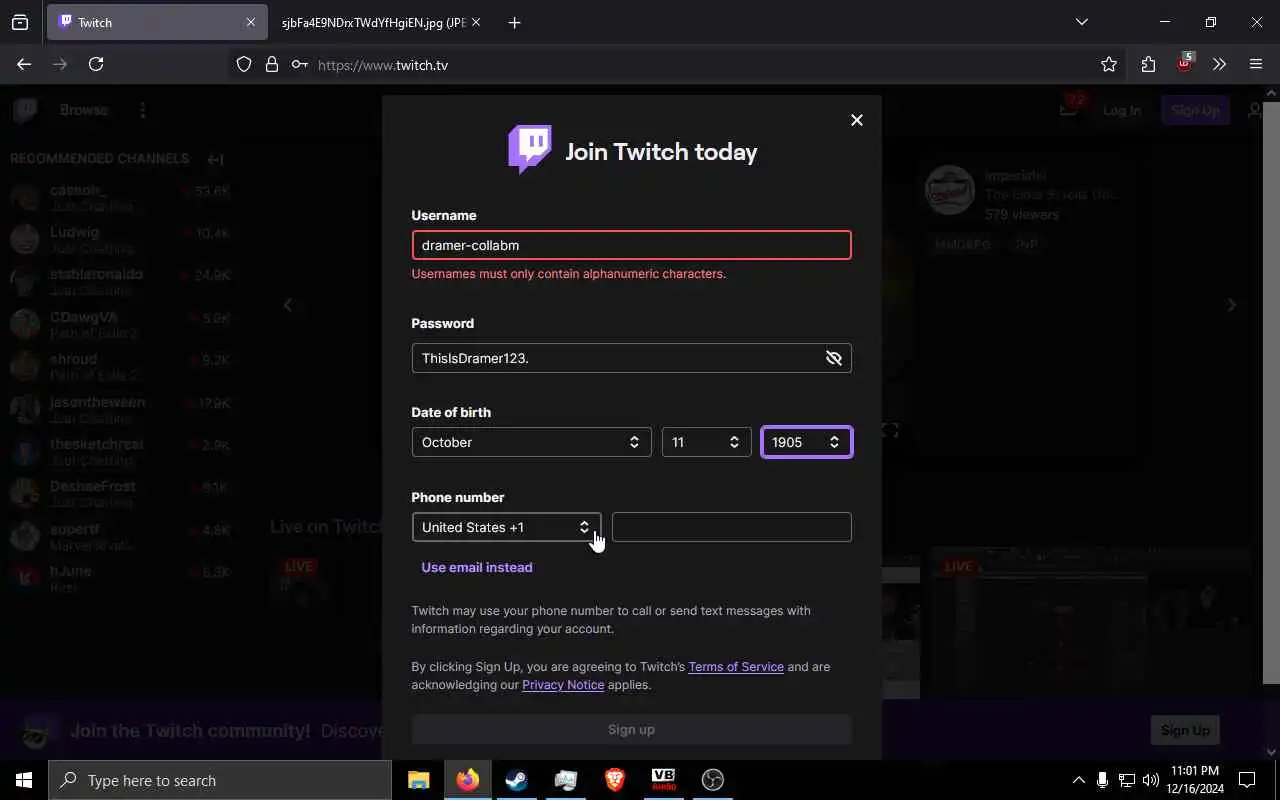Open the birth month dropdown showing October

tap(531, 442)
